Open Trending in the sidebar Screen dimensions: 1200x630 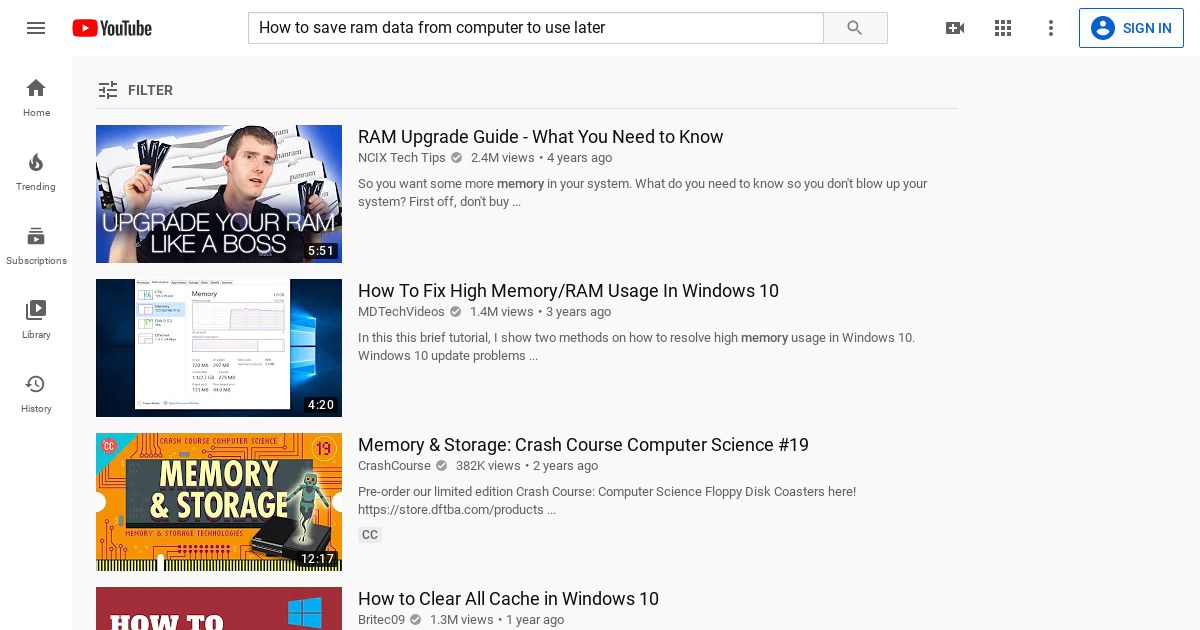coord(36,172)
